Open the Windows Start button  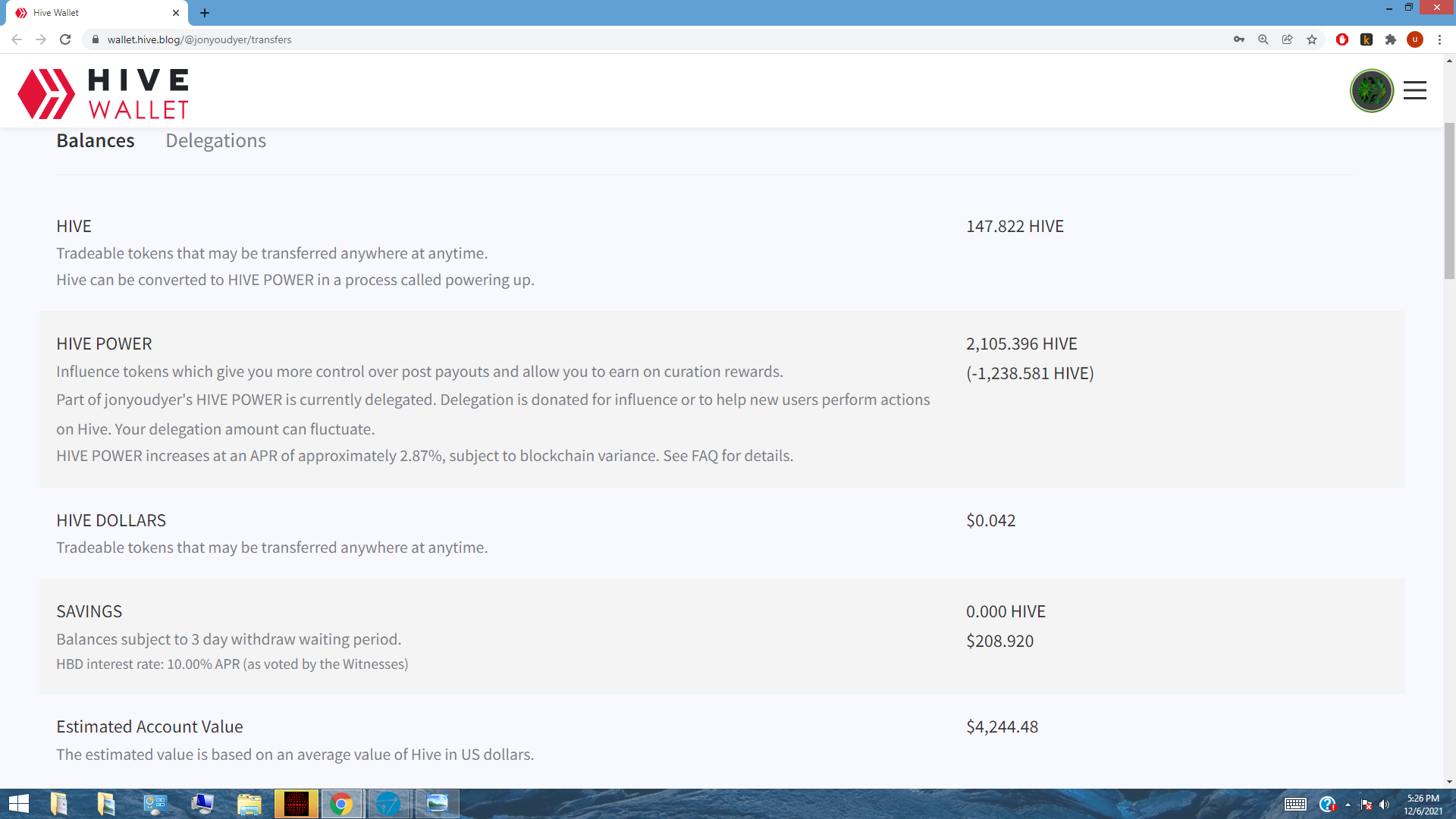[x=18, y=804]
